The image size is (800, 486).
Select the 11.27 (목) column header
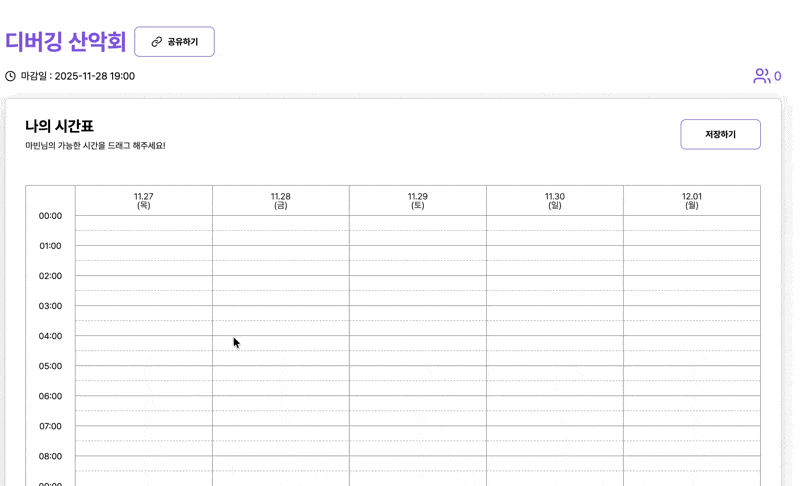tap(144, 201)
